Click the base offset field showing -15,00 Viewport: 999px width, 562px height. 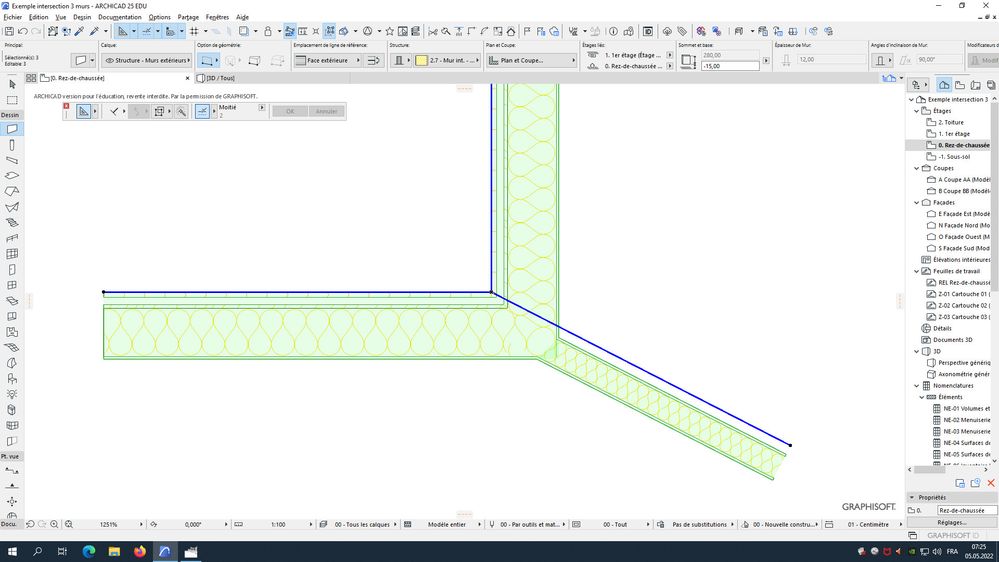pyautogui.click(x=731, y=66)
